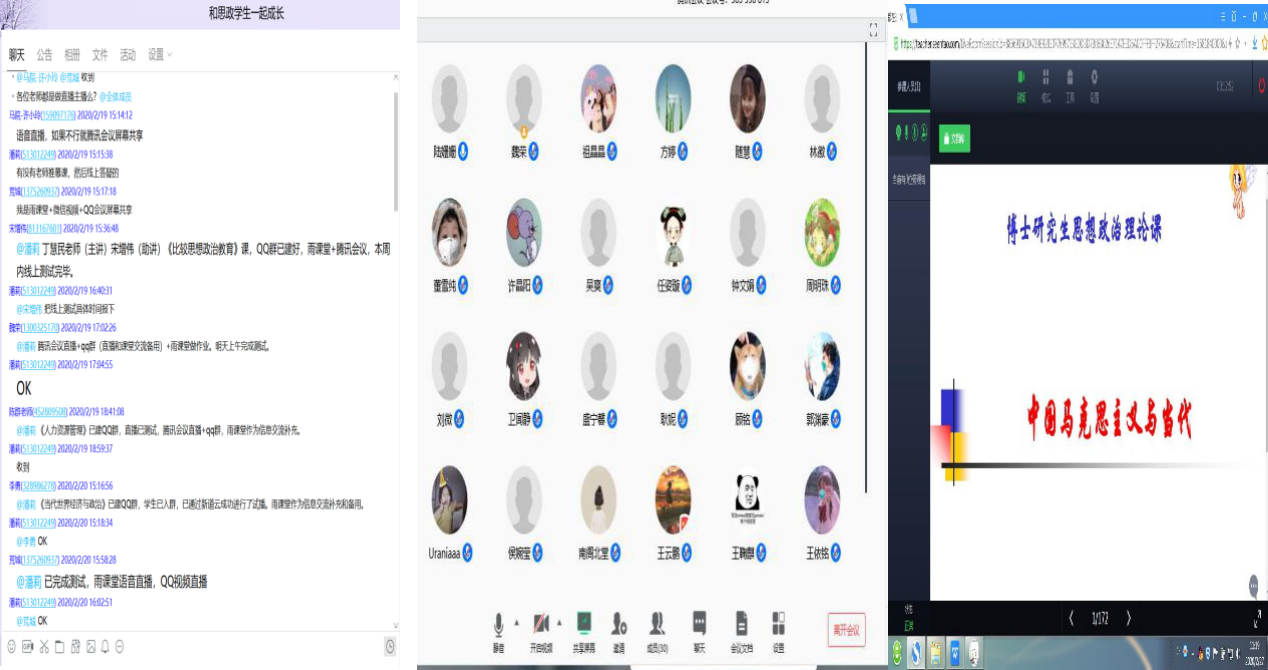Click 陆姗姗's avatar thumbnail
This screenshot has height=670, width=1268.
449,99
